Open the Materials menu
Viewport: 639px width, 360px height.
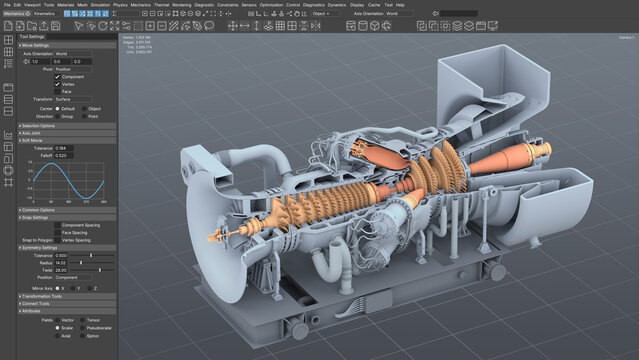pyautogui.click(x=66, y=5)
